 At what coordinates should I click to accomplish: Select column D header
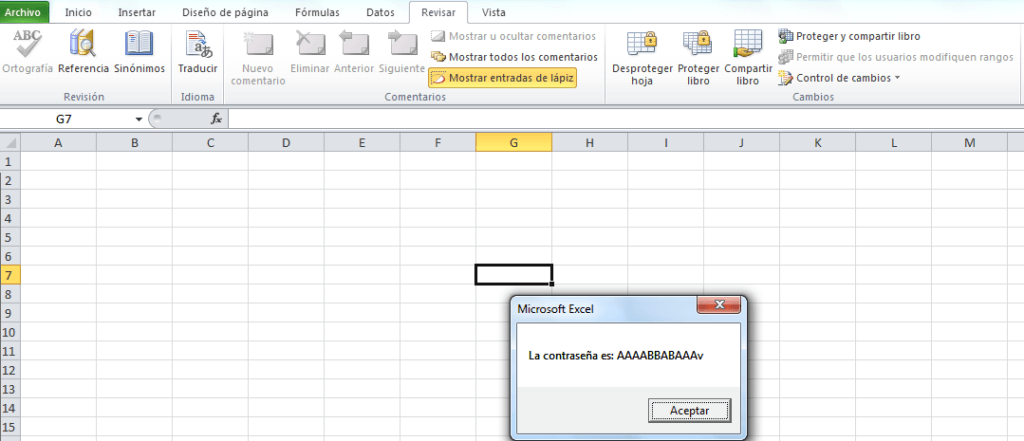(286, 142)
